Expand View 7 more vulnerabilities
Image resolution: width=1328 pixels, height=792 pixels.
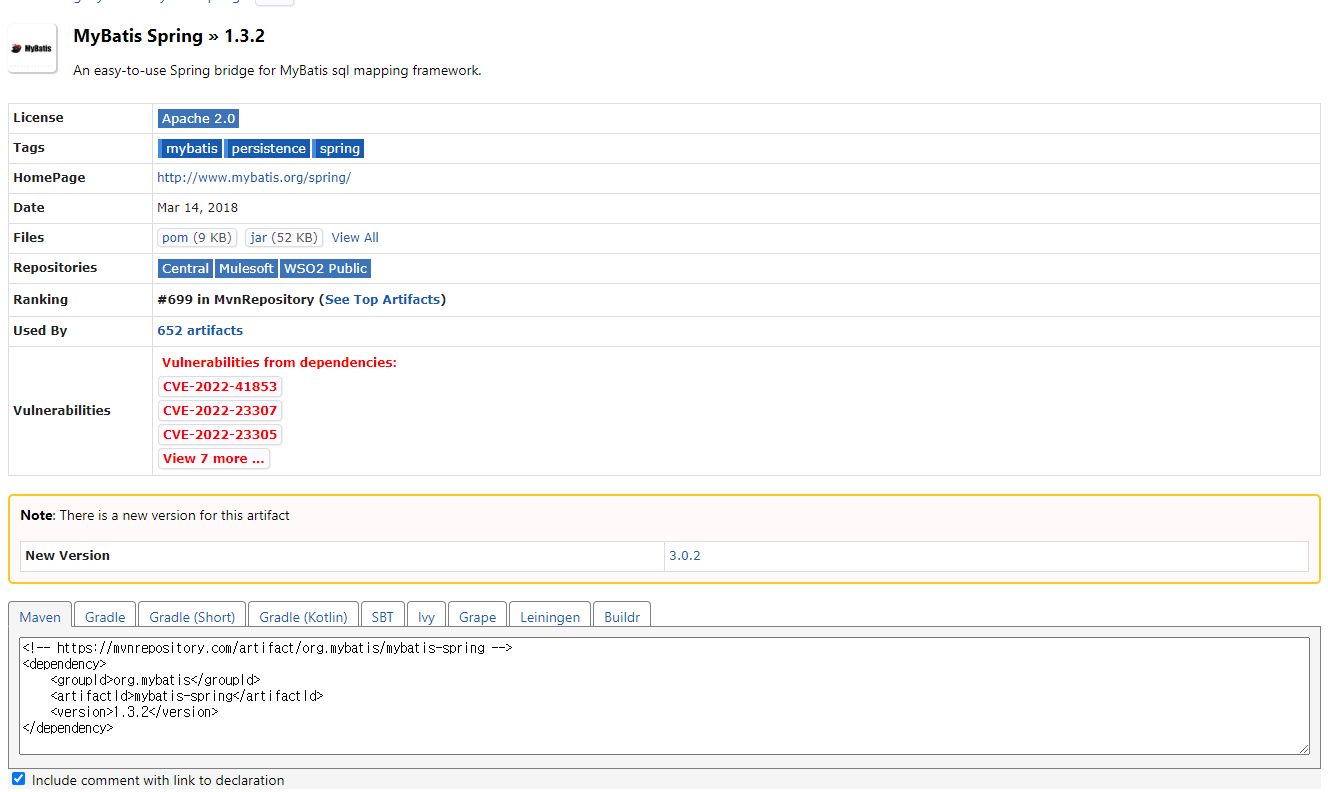214,459
